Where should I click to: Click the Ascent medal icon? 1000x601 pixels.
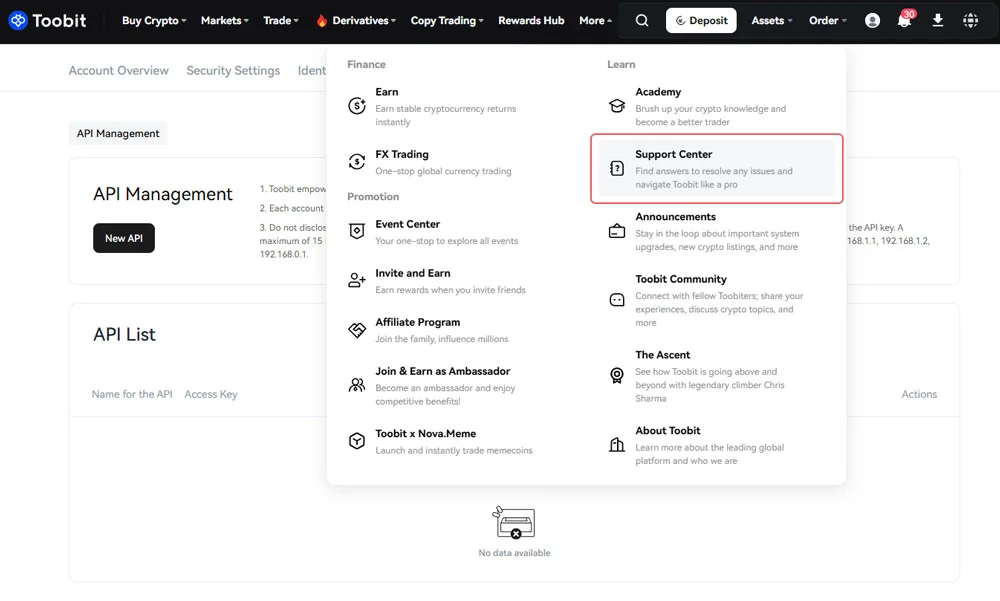click(x=617, y=376)
